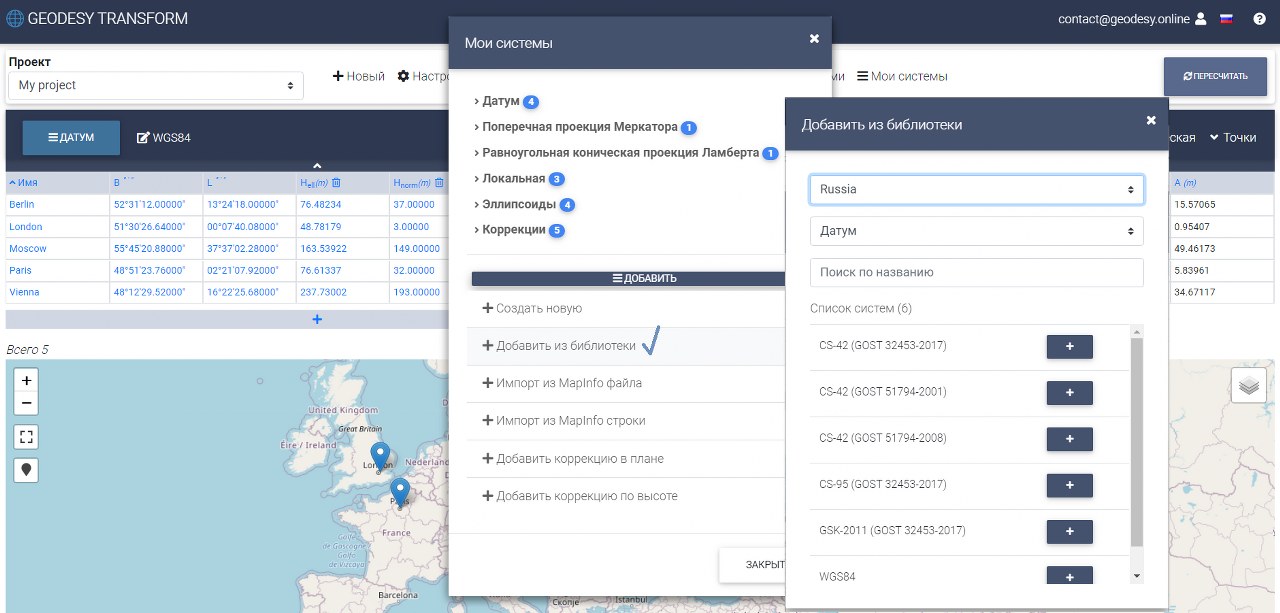1280x613 pixels.
Task: Open the help question mark icon
Action: 1259,19
